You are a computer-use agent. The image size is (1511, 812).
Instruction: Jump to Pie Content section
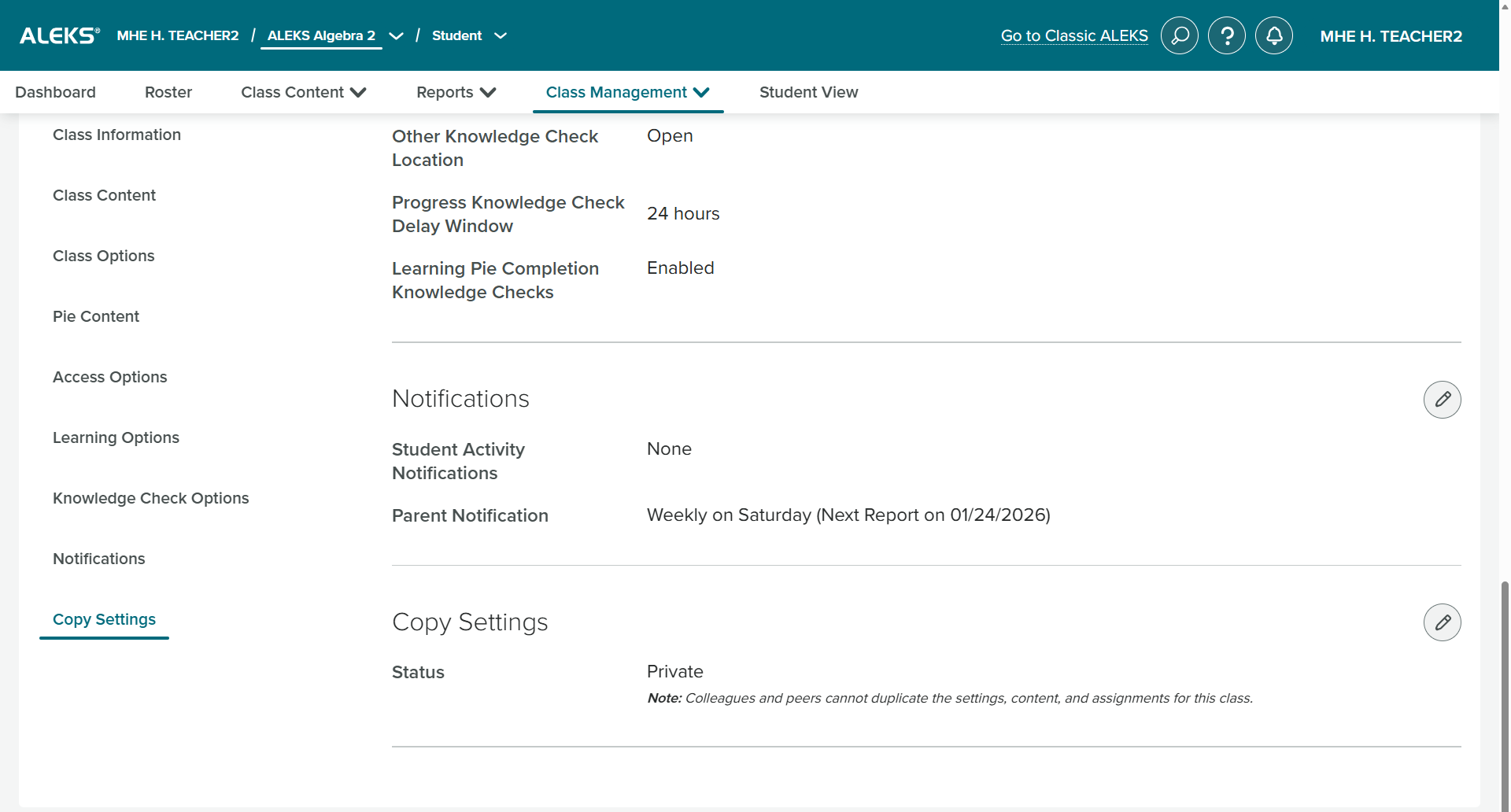pyautogui.click(x=96, y=316)
